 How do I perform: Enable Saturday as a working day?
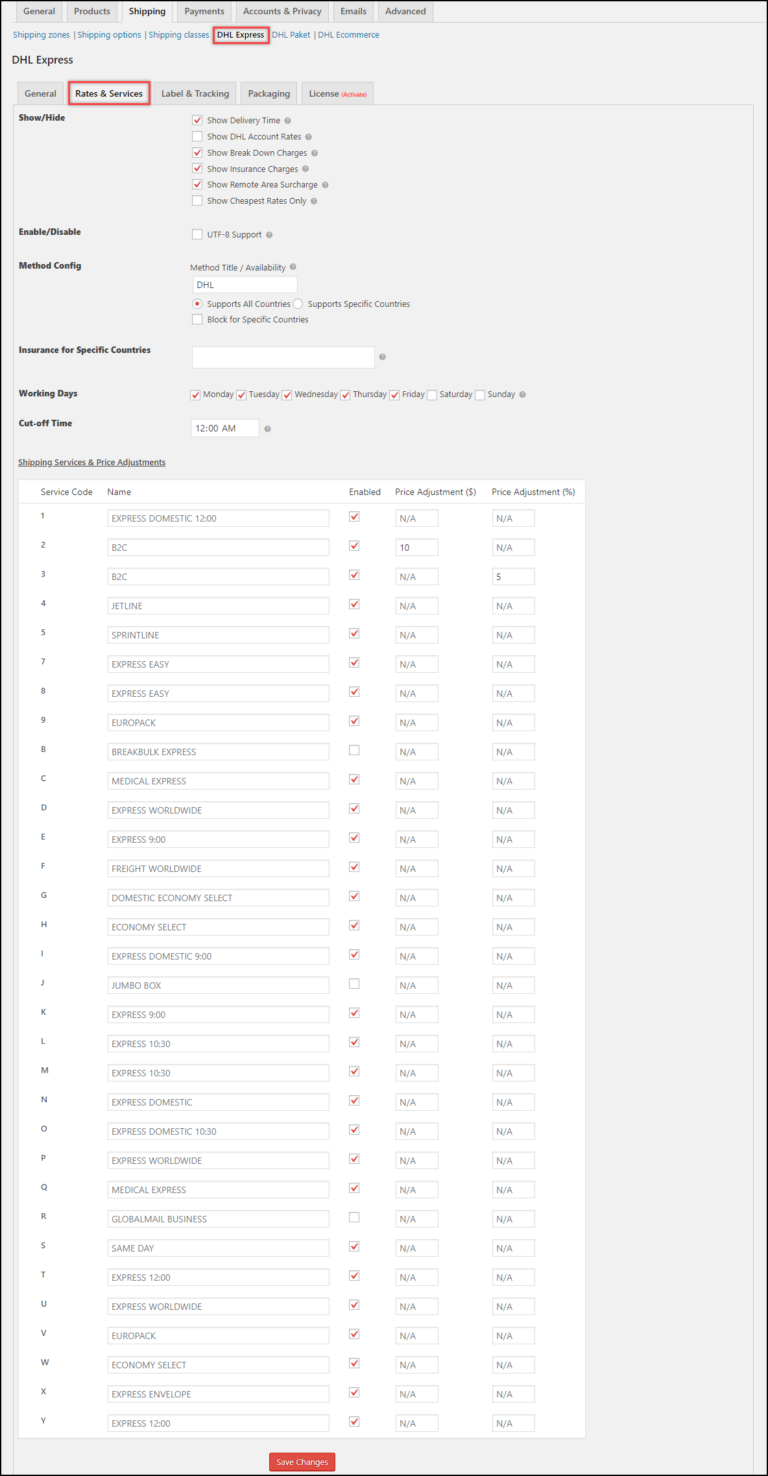tap(433, 395)
